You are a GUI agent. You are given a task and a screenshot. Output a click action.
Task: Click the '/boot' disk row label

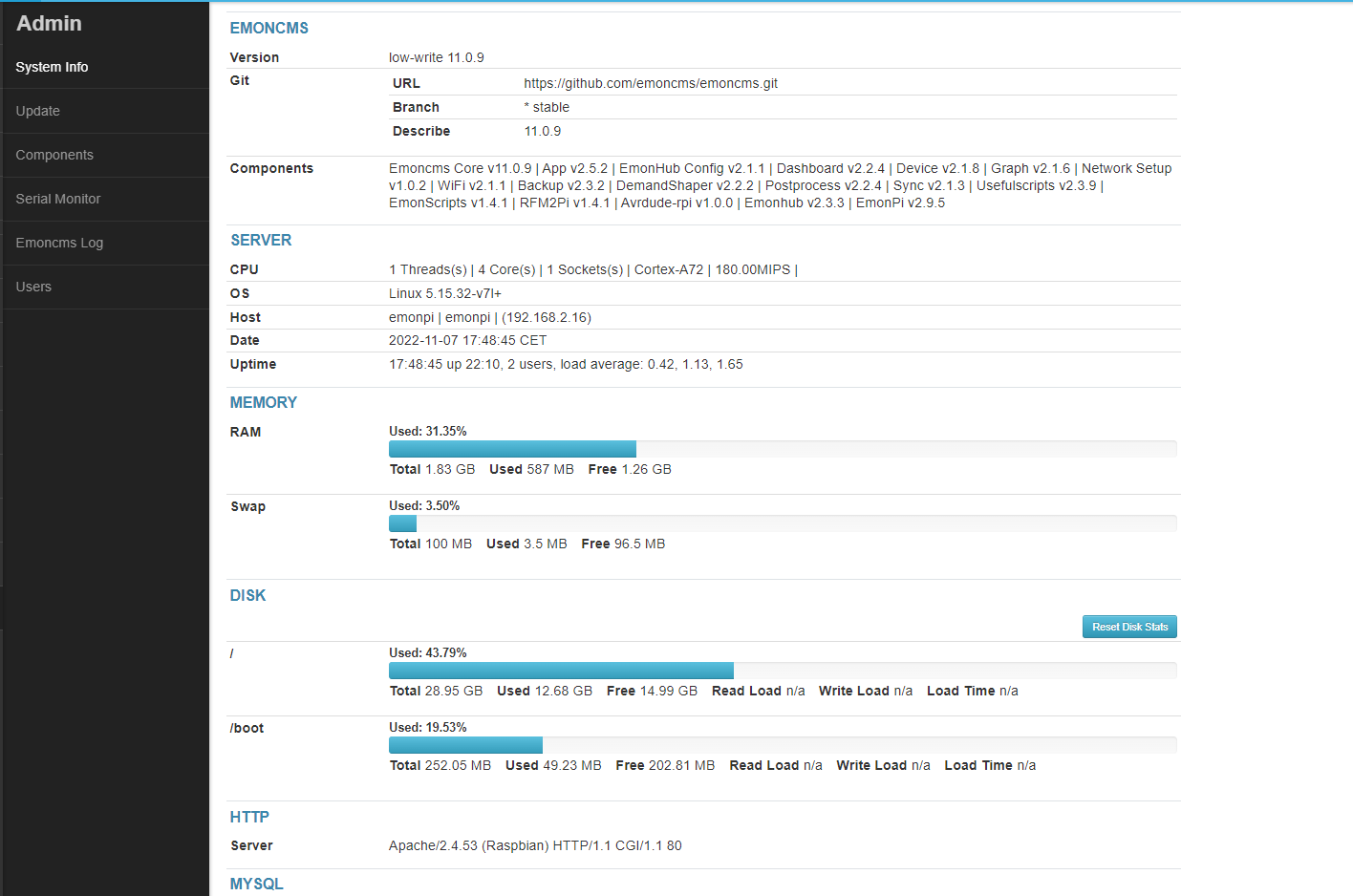pos(247,728)
